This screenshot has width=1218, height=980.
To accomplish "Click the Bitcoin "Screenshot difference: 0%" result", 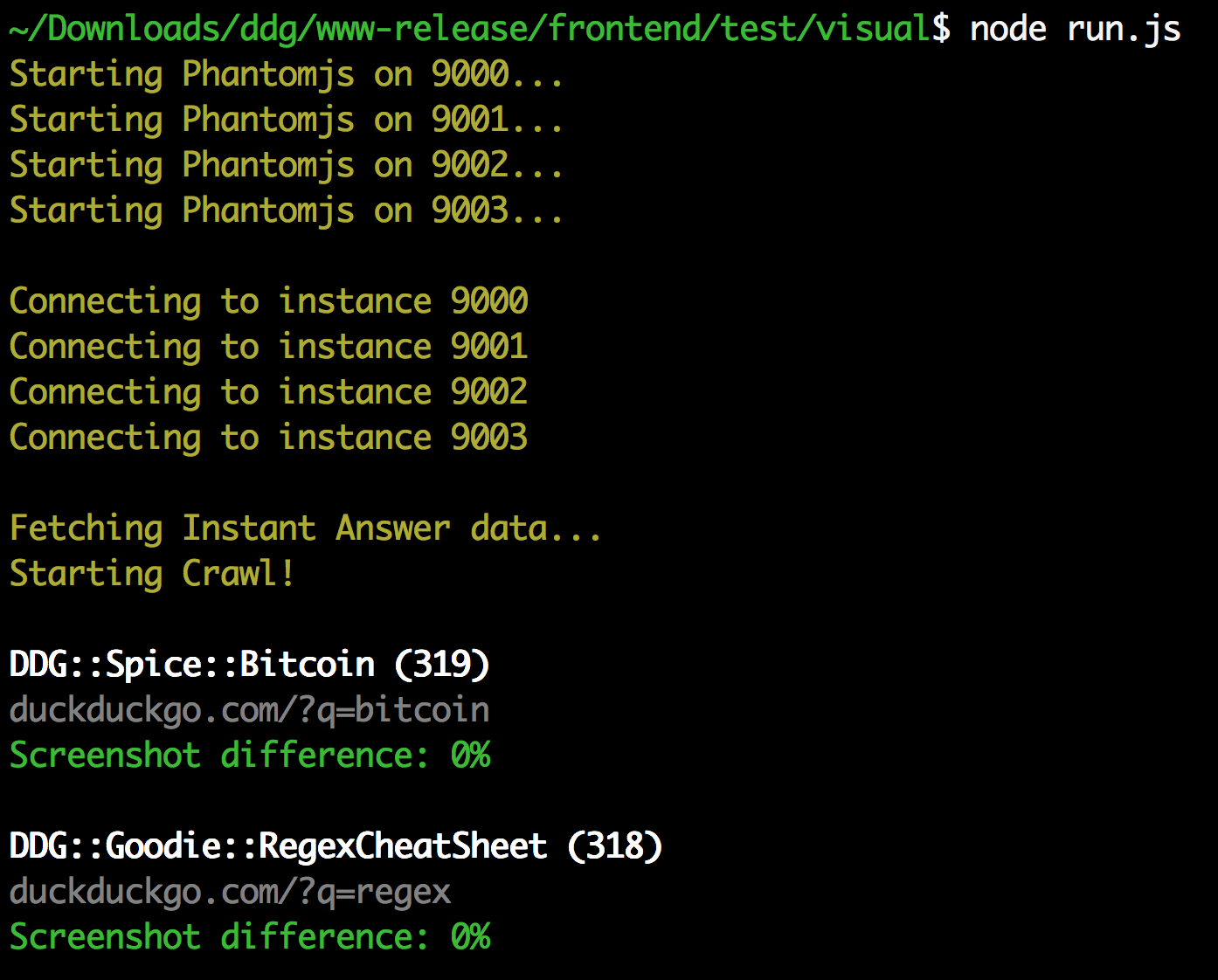I will 250,756.
